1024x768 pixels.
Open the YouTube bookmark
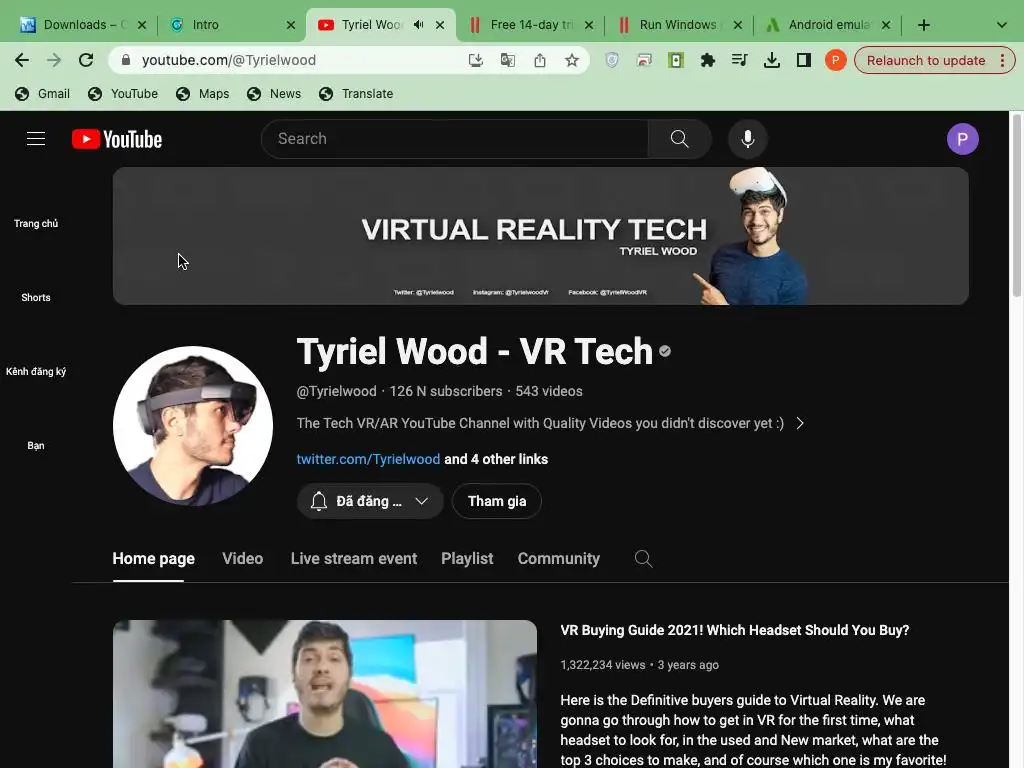(x=123, y=93)
